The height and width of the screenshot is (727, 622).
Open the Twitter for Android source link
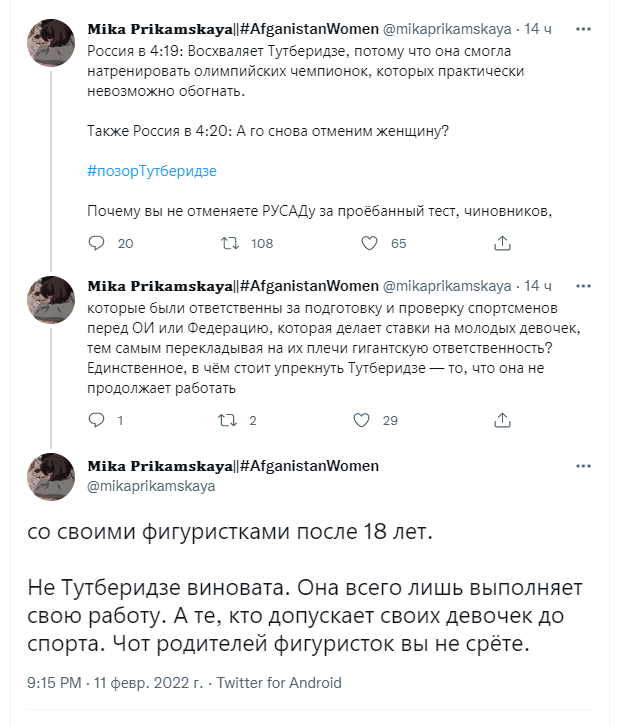coord(279,683)
